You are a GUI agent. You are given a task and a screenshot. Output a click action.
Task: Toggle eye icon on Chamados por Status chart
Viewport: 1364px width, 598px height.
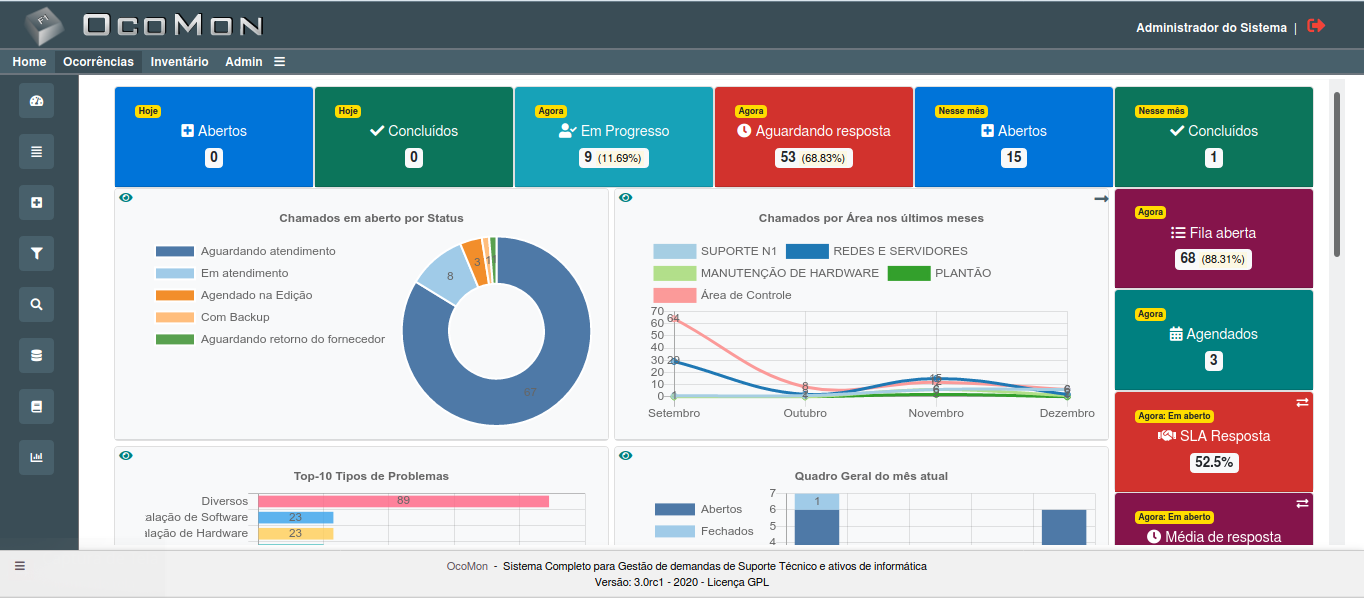point(126,198)
